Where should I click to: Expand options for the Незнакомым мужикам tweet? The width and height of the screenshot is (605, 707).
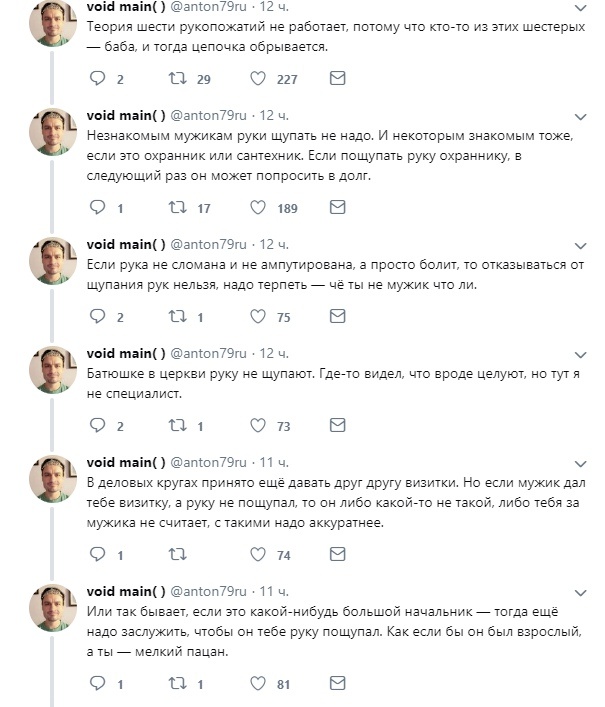[581, 117]
